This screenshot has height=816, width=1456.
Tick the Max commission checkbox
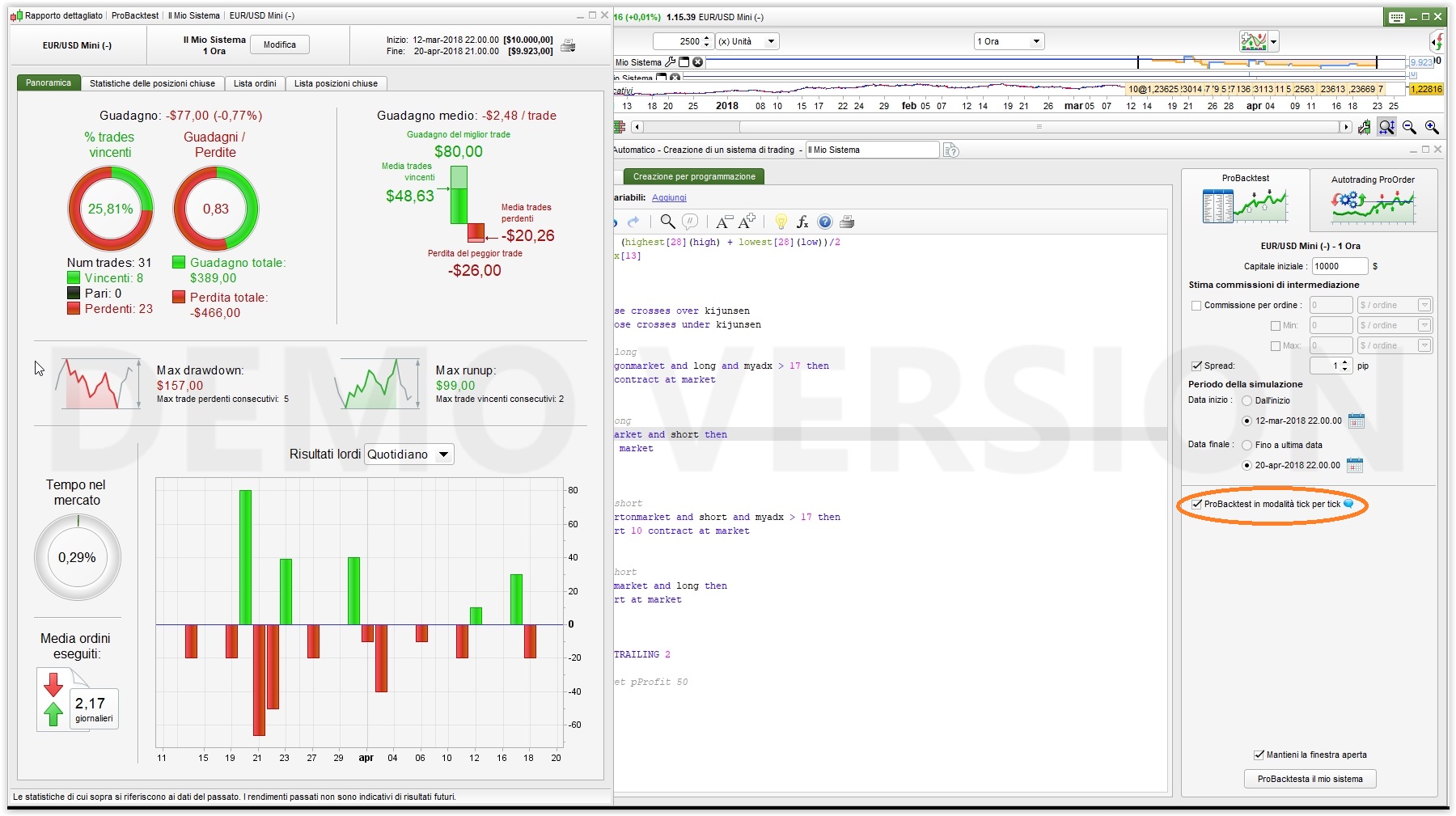[1276, 346]
